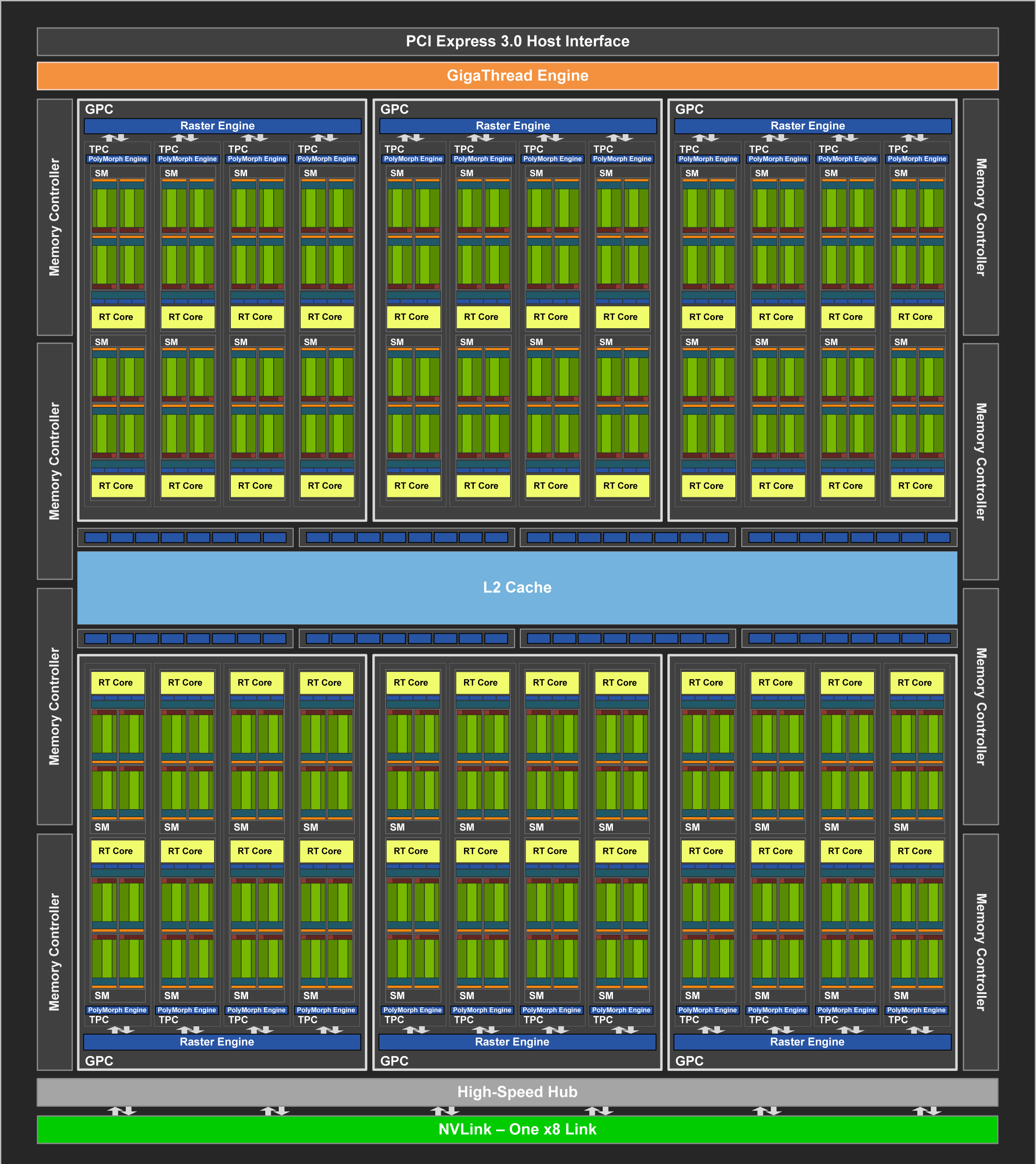1036x1164 pixels.
Task: Select a PolyMorph Engine label in top-right GPC
Action: [707, 159]
